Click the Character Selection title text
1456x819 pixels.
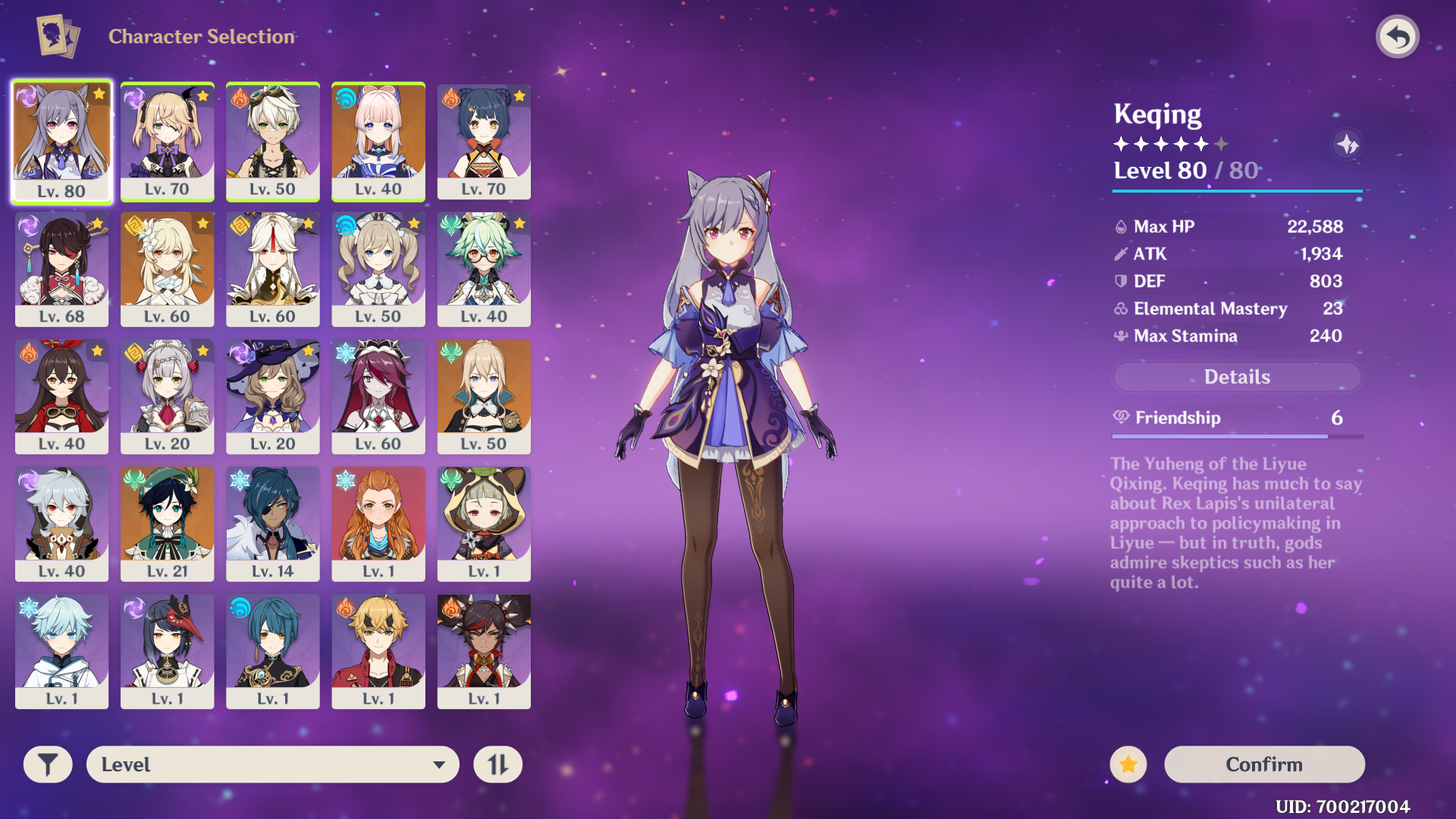coord(201,36)
